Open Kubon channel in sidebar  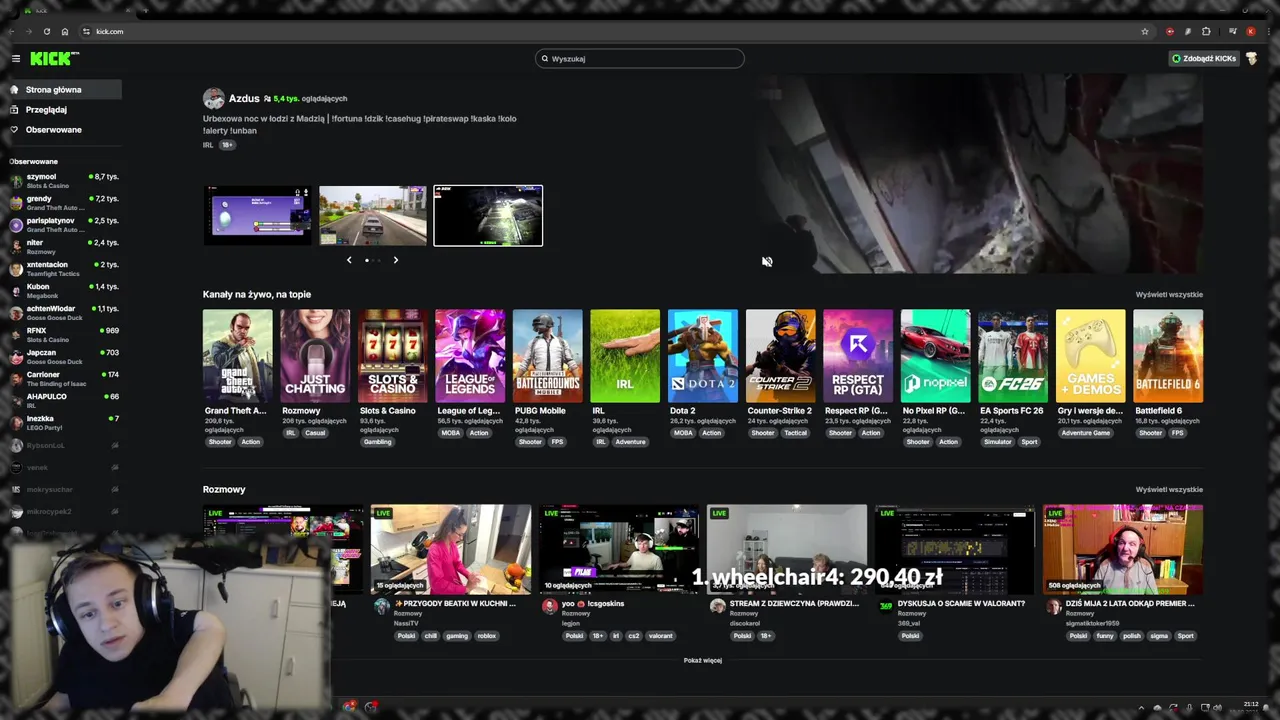tap(64, 291)
